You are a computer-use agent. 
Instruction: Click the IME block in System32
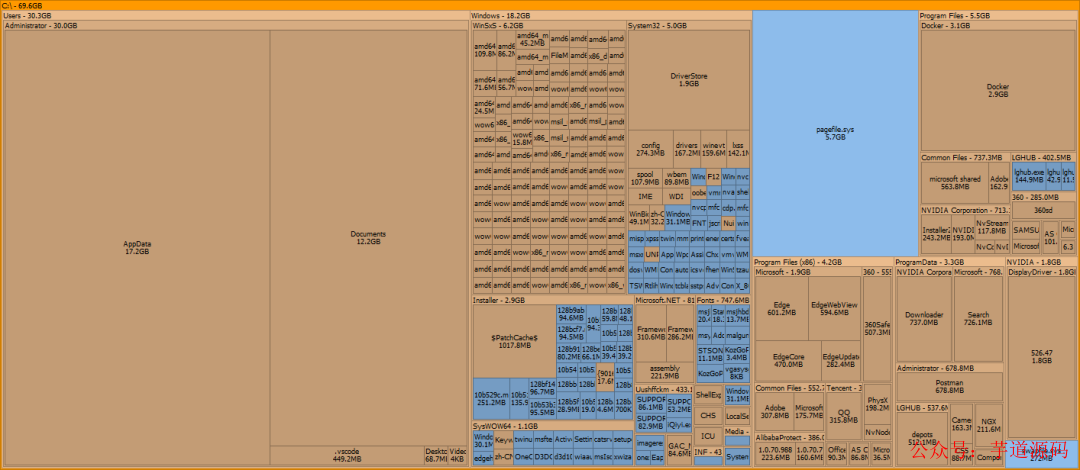645,196
